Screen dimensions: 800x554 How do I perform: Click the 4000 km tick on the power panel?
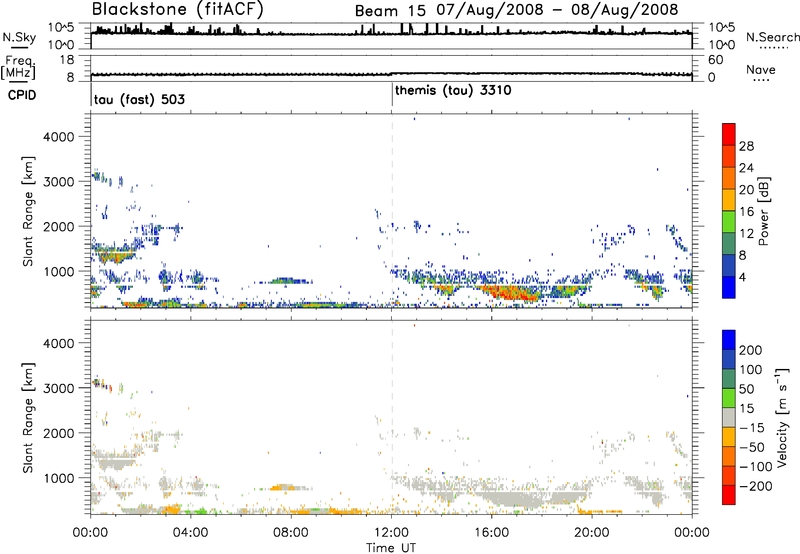point(58,137)
